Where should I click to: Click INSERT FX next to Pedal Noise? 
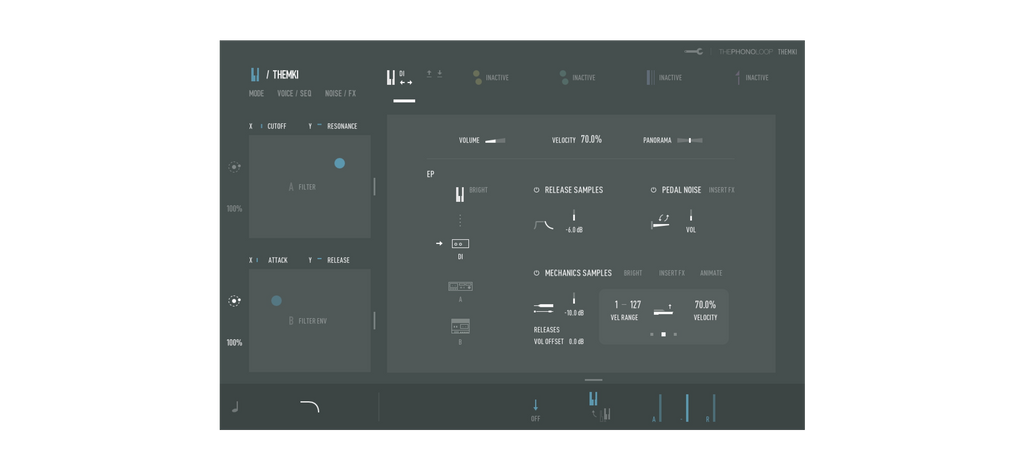coord(722,190)
